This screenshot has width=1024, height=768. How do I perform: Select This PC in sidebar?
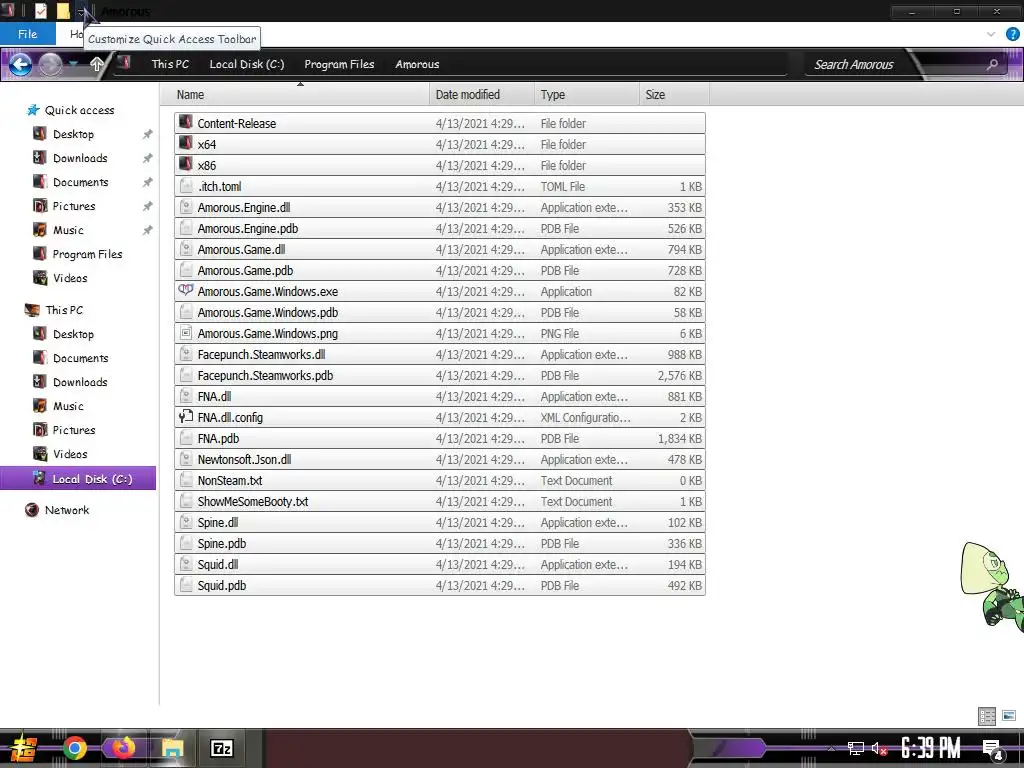click(x=64, y=310)
